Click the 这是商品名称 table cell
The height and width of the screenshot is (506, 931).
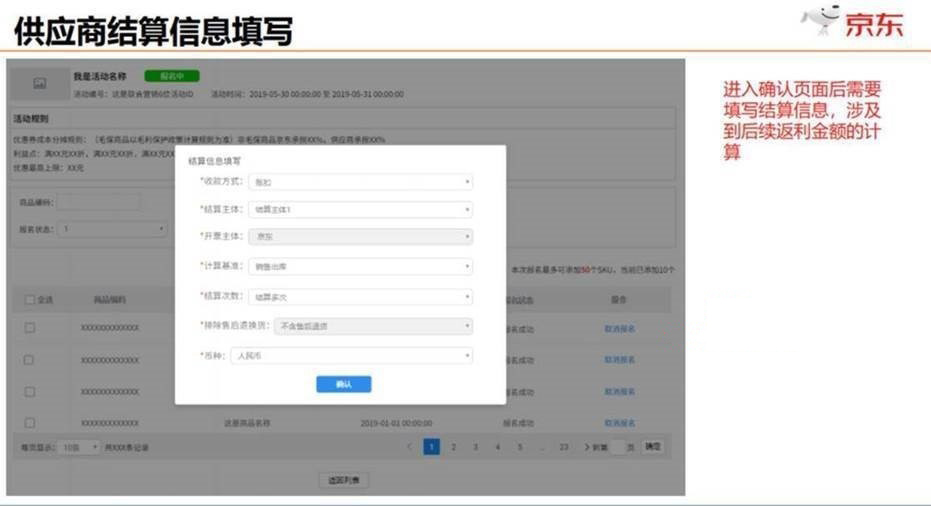pyautogui.click(x=247, y=423)
